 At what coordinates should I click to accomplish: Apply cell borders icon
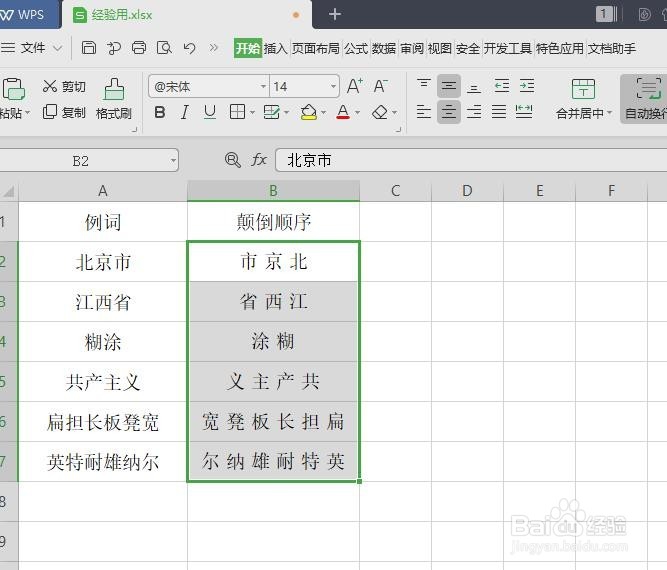pos(237,112)
